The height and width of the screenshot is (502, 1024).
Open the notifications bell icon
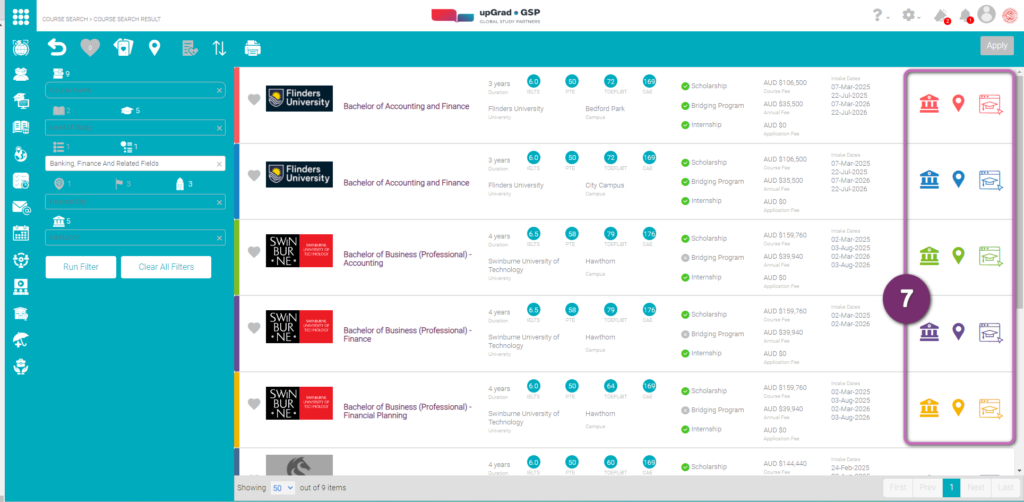tap(965, 15)
